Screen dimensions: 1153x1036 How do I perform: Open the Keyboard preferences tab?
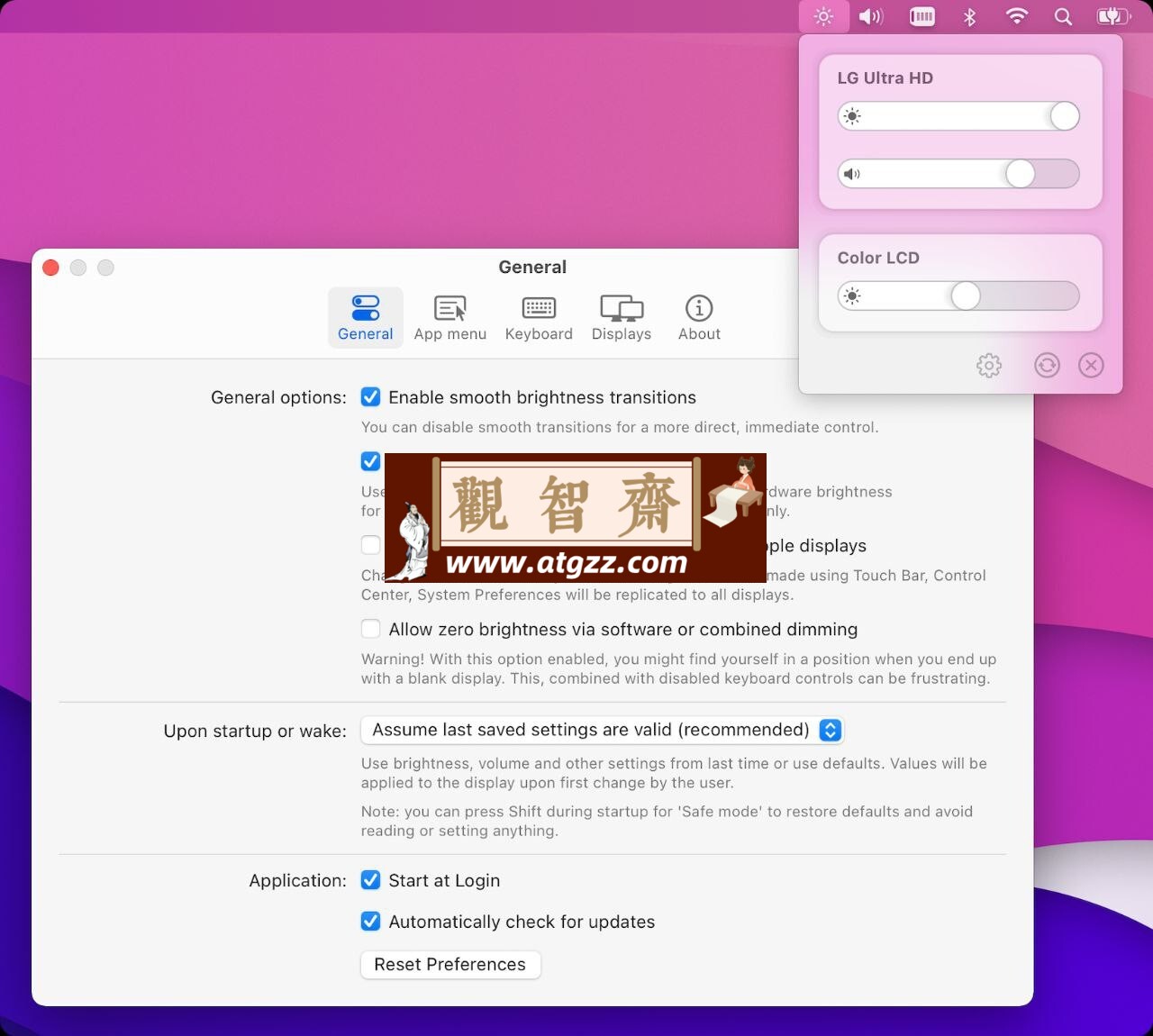[539, 318]
